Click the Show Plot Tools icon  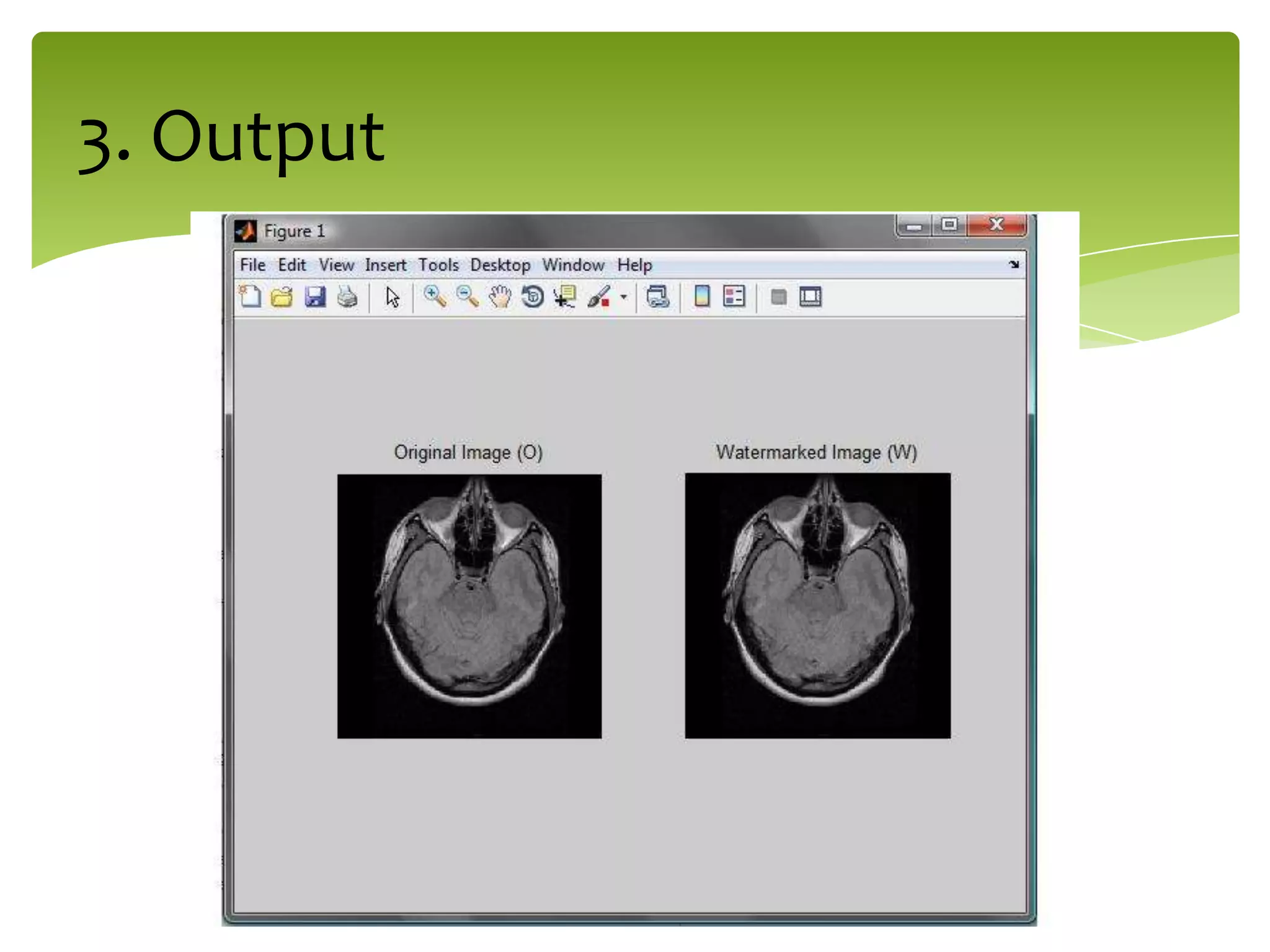[810, 297]
